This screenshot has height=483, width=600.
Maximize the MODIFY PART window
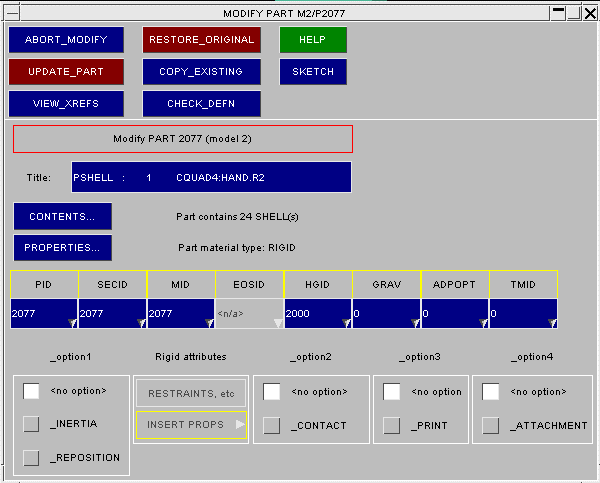(x=574, y=13)
